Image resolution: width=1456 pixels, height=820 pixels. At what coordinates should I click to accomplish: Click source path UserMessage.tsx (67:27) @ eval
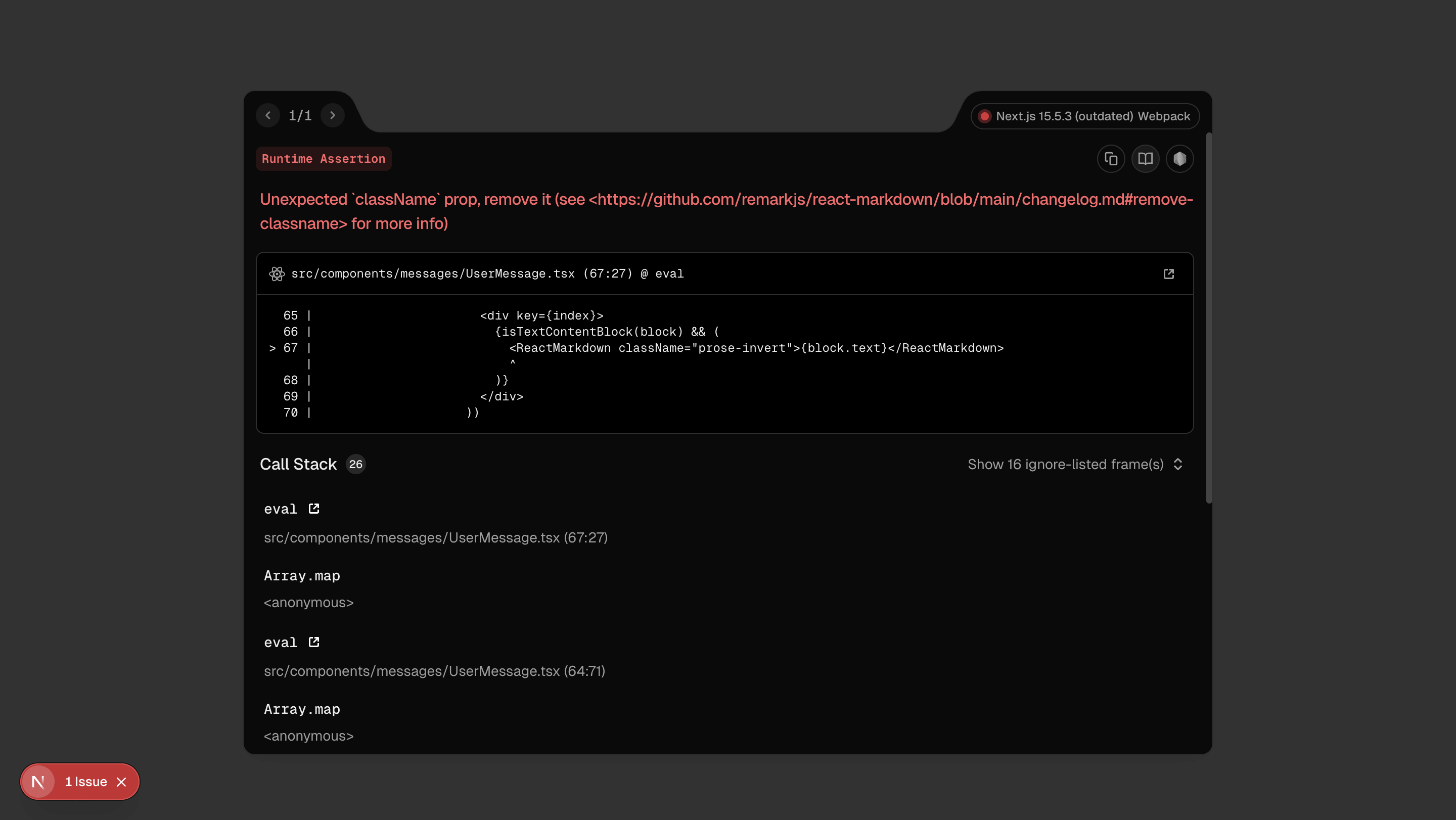click(487, 274)
